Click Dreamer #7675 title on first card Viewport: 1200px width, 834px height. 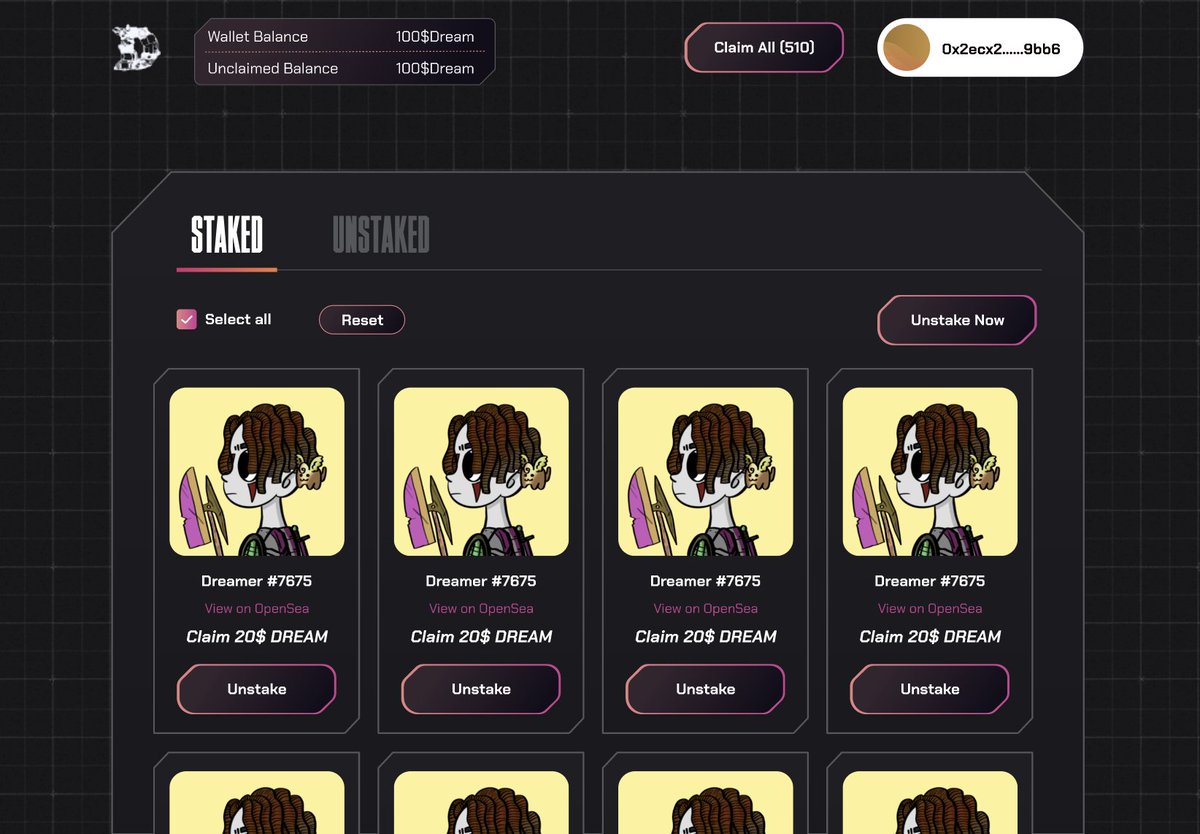(x=257, y=581)
